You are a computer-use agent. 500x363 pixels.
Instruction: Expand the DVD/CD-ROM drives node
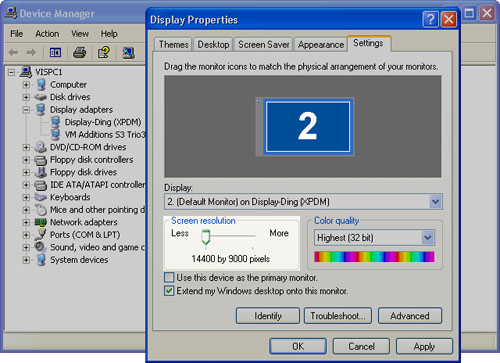pos(26,147)
